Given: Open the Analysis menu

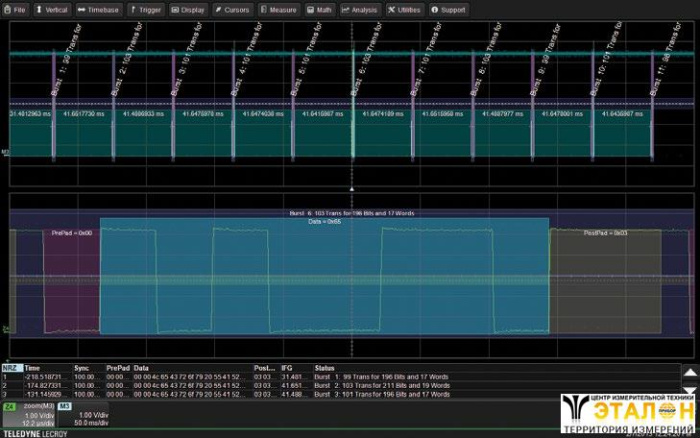Looking at the screenshot, I should (360, 9).
